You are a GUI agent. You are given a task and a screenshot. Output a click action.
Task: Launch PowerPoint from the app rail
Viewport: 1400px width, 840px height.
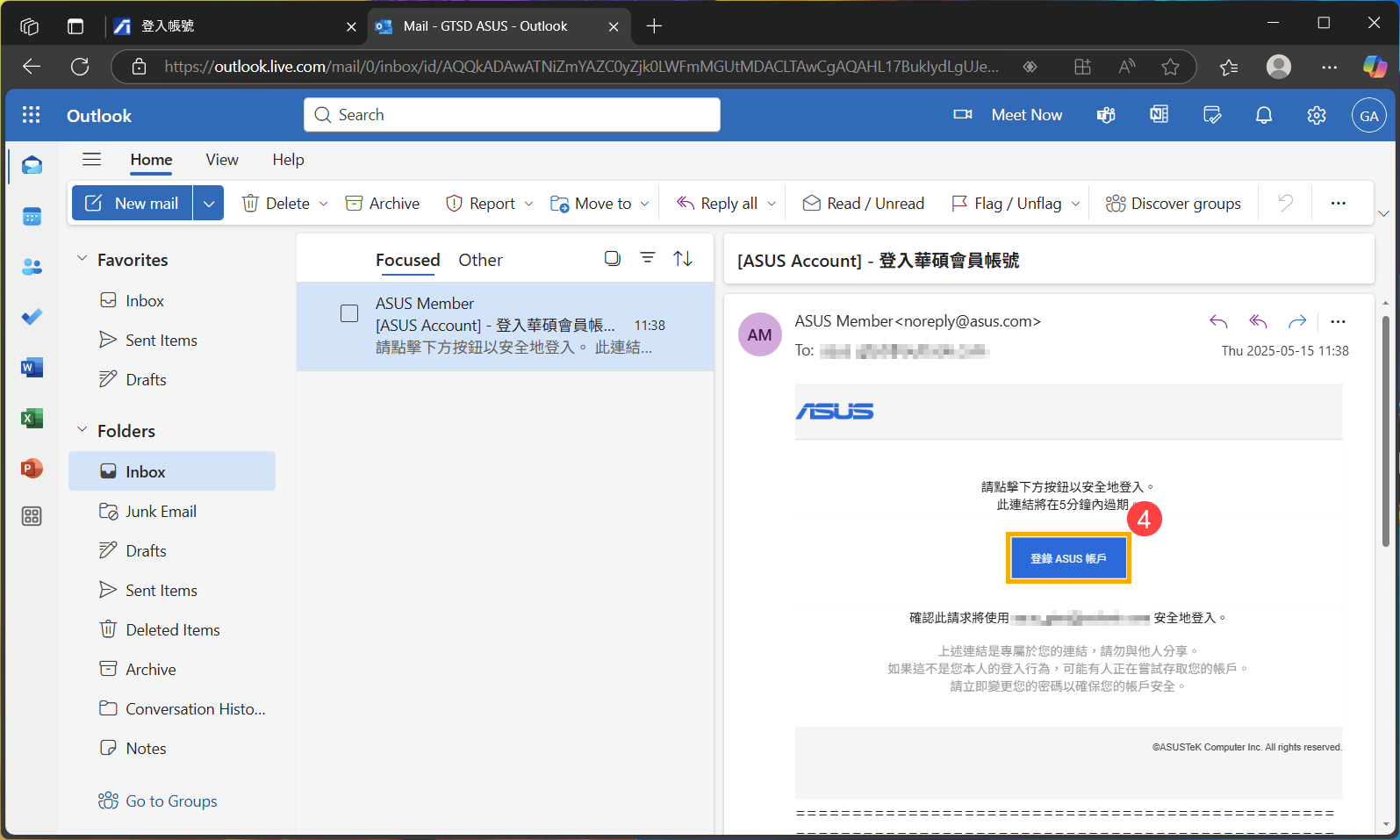coord(32,469)
